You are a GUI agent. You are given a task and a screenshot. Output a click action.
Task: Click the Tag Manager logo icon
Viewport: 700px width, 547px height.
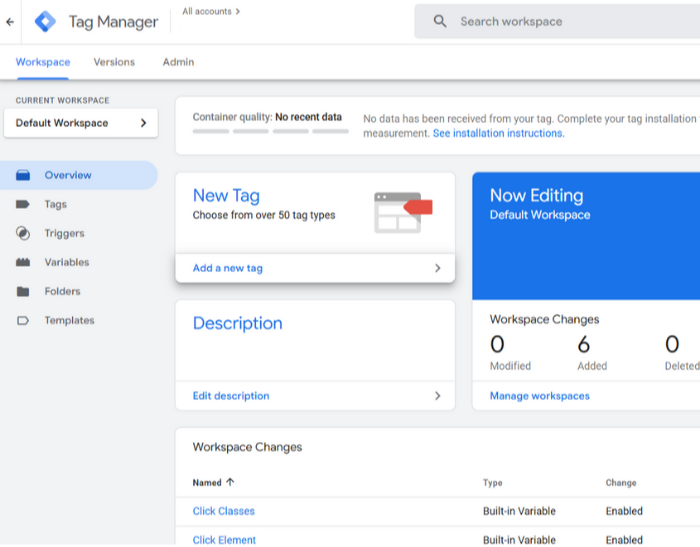46,21
